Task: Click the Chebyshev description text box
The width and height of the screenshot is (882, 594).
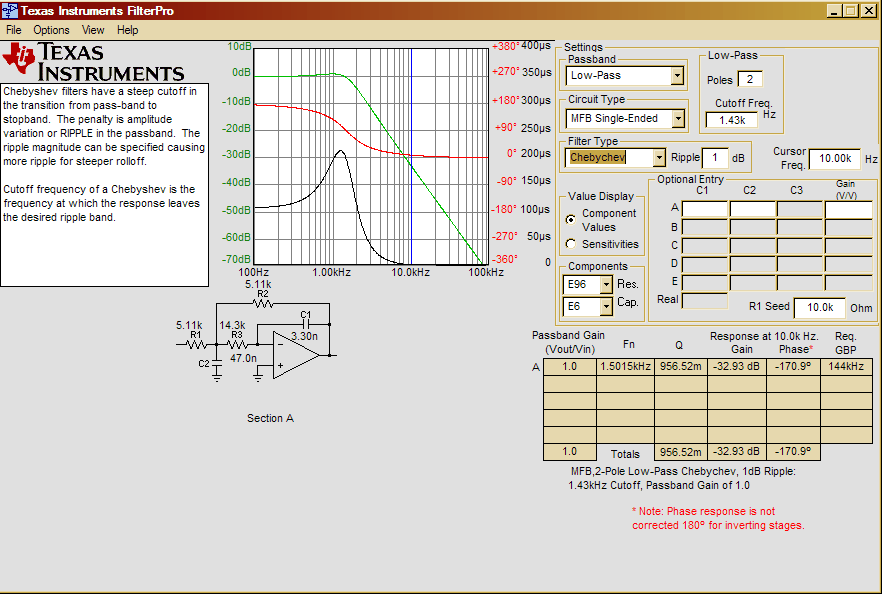Action: (105, 185)
